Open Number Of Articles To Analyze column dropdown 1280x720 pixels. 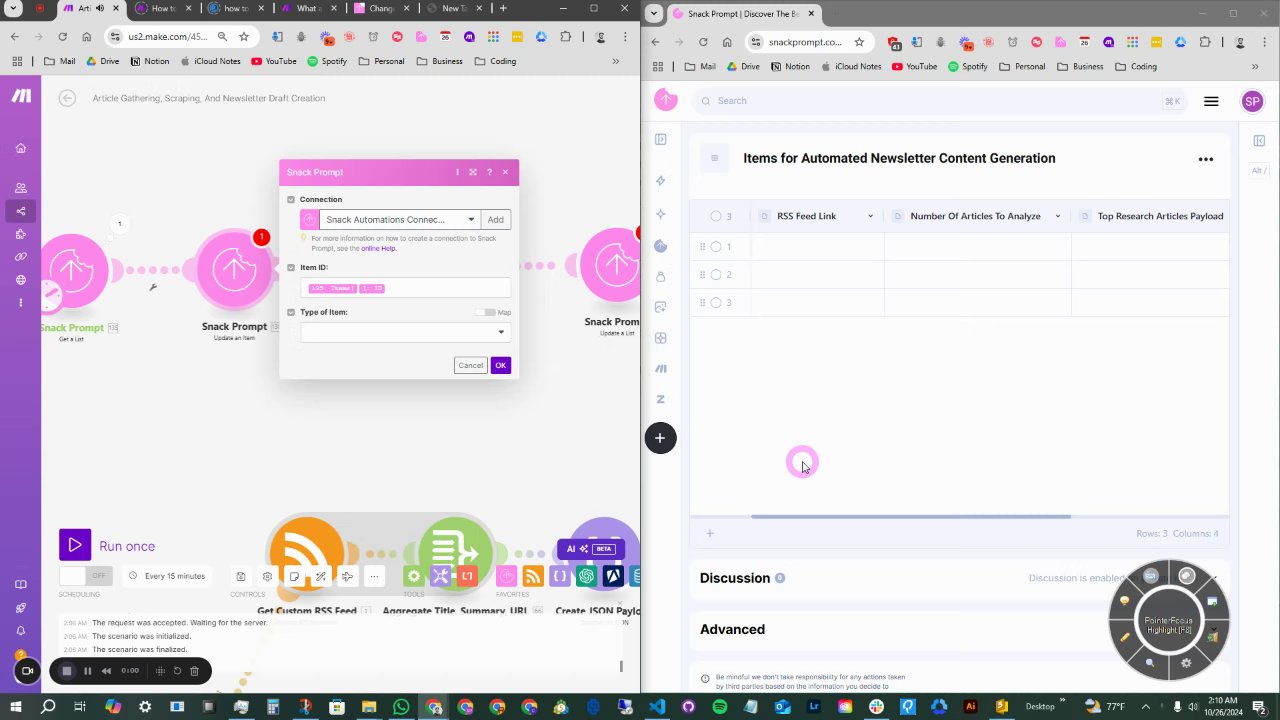click(1058, 217)
